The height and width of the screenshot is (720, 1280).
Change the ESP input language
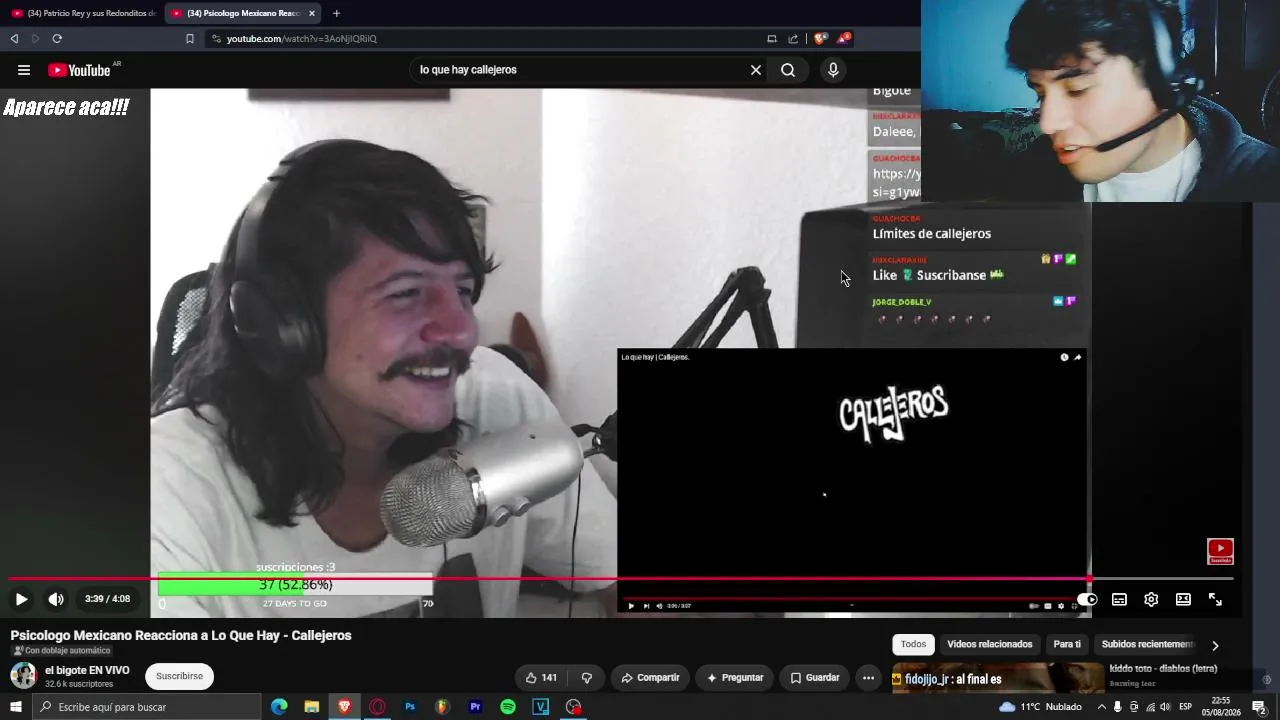tap(1186, 707)
